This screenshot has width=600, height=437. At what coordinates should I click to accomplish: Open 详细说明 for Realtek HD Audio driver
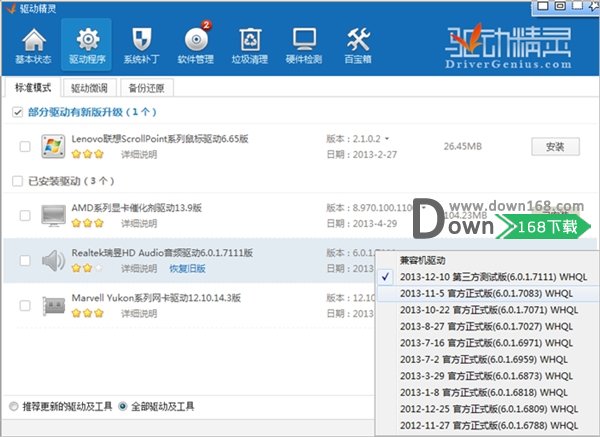[139, 268]
